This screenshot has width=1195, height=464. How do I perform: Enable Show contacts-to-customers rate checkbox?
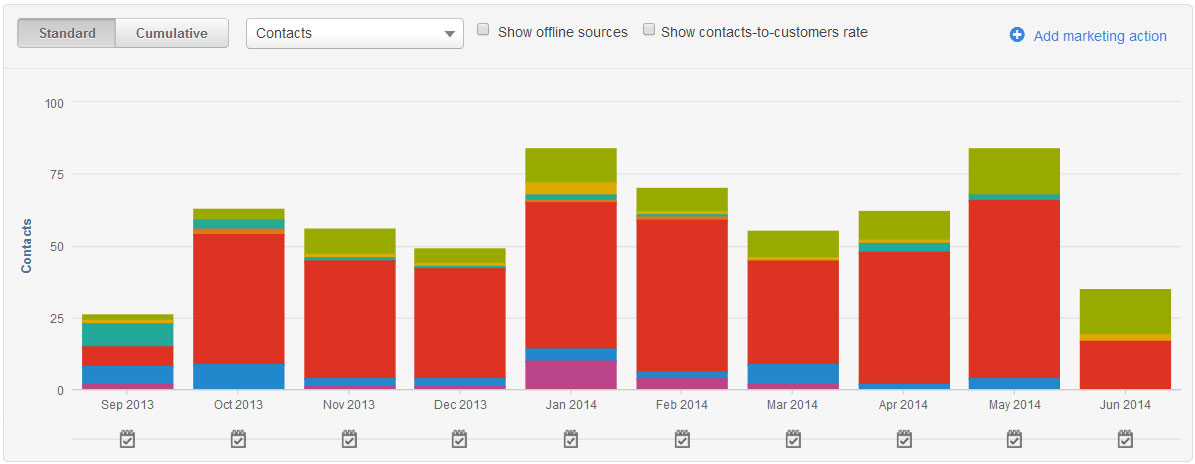[x=649, y=30]
